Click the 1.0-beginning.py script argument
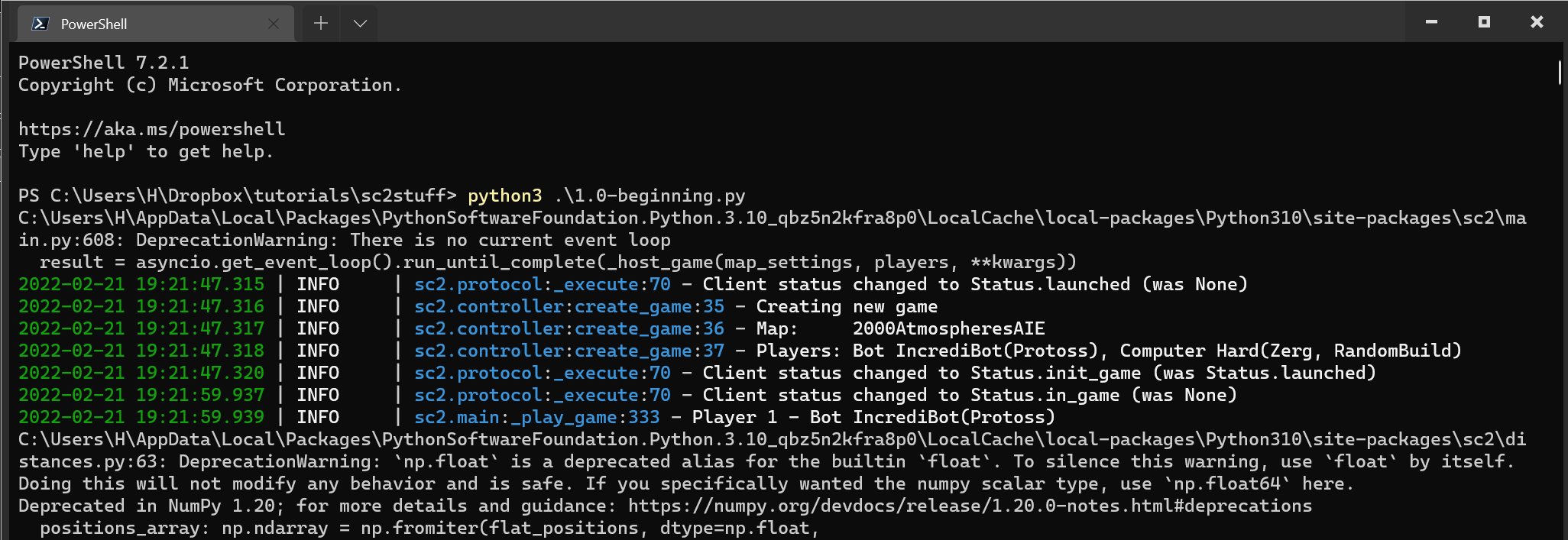Image resolution: width=1568 pixels, height=540 pixels. pos(649,196)
